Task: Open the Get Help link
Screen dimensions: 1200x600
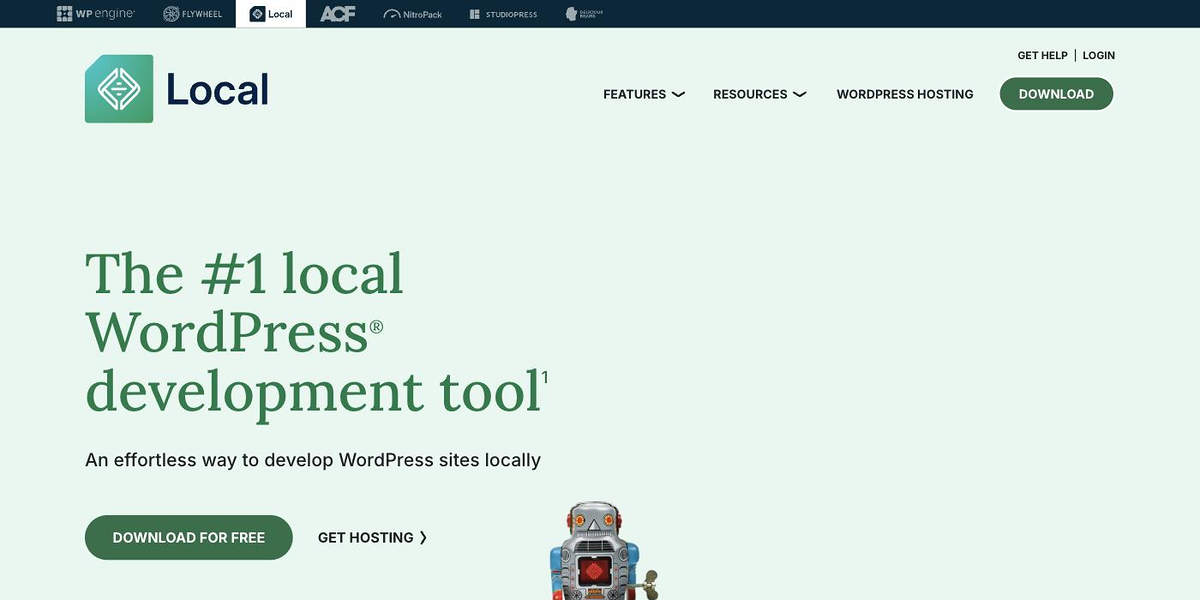Action: pyautogui.click(x=1042, y=56)
